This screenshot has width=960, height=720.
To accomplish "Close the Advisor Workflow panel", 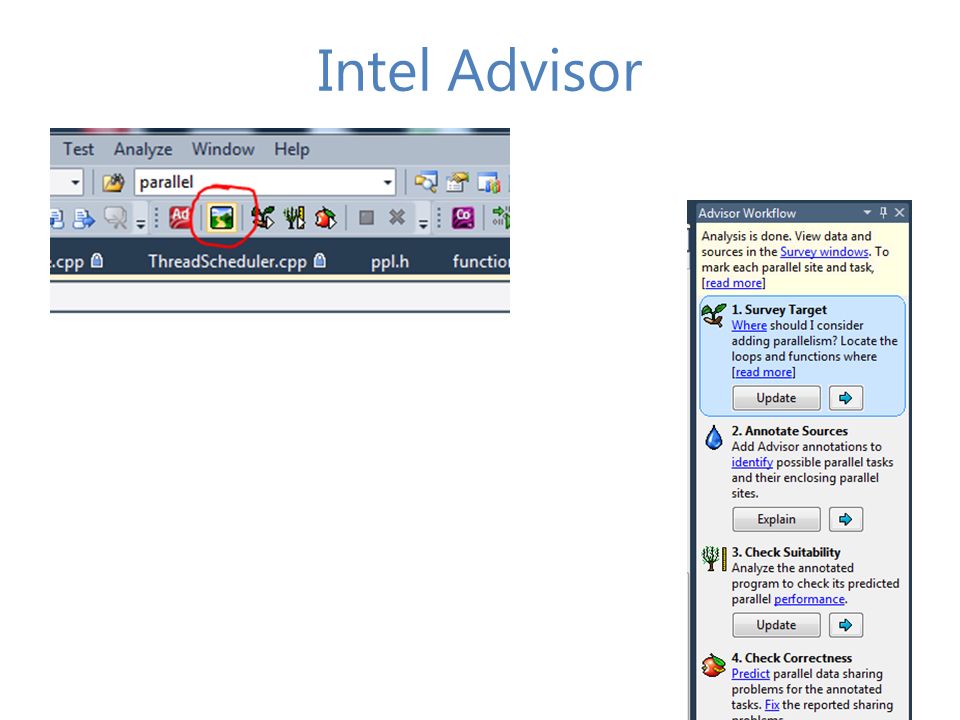I will pos(899,212).
